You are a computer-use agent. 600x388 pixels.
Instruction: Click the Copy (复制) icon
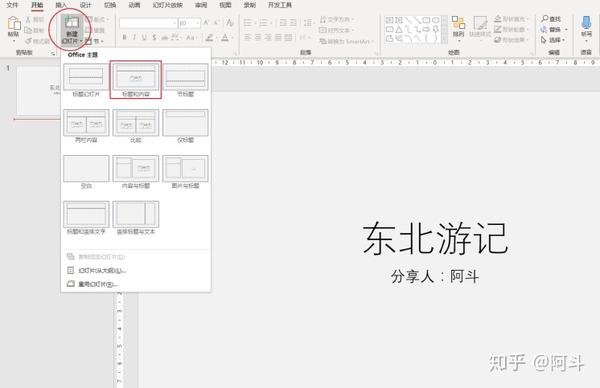coord(28,30)
